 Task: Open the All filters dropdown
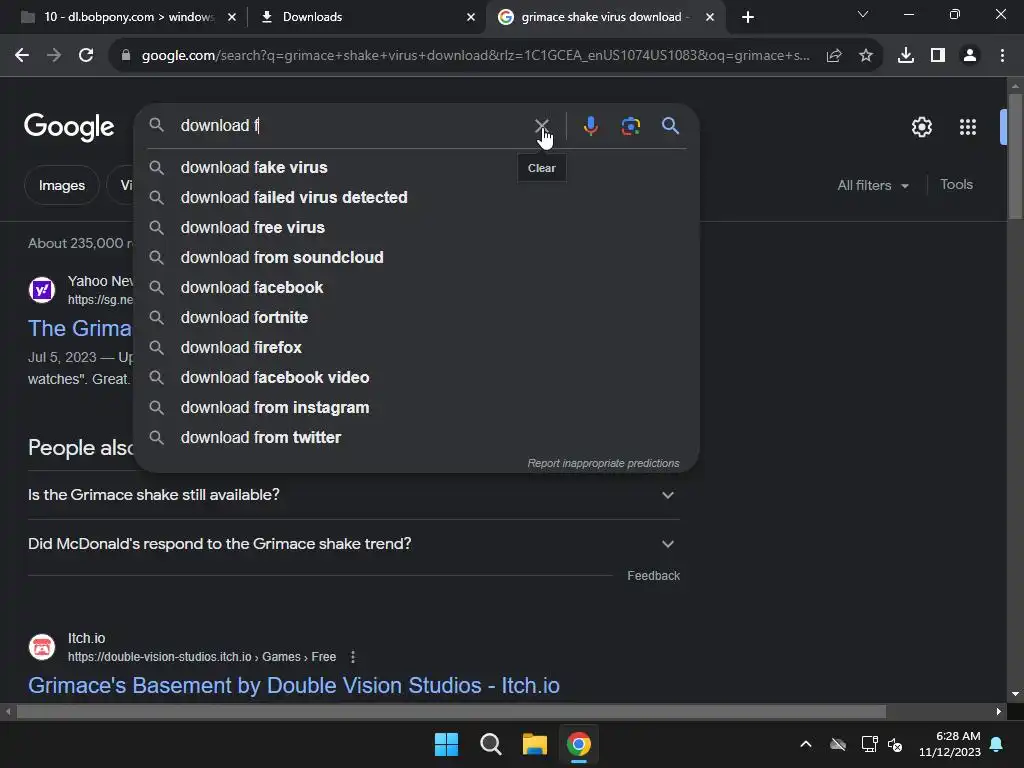click(872, 185)
